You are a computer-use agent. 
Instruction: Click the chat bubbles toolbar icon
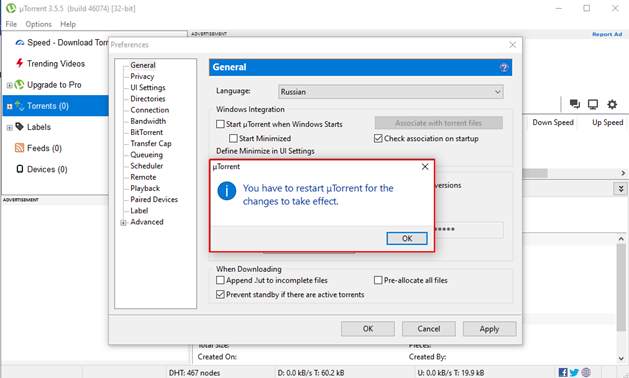(x=574, y=104)
